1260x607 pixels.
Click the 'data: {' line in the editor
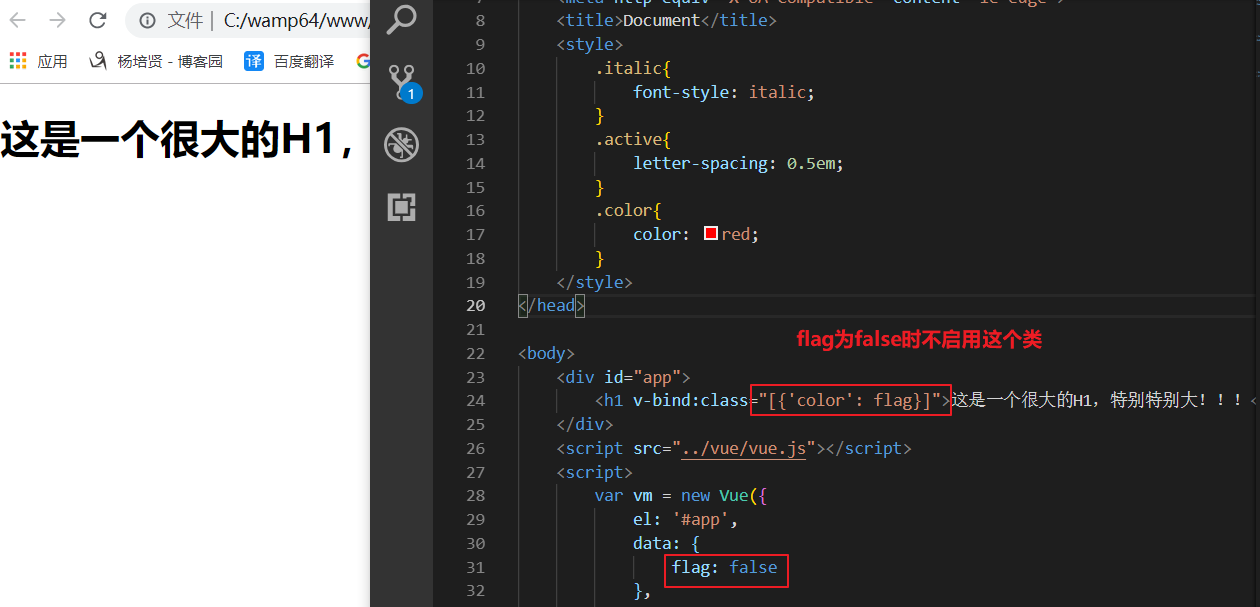coord(666,543)
